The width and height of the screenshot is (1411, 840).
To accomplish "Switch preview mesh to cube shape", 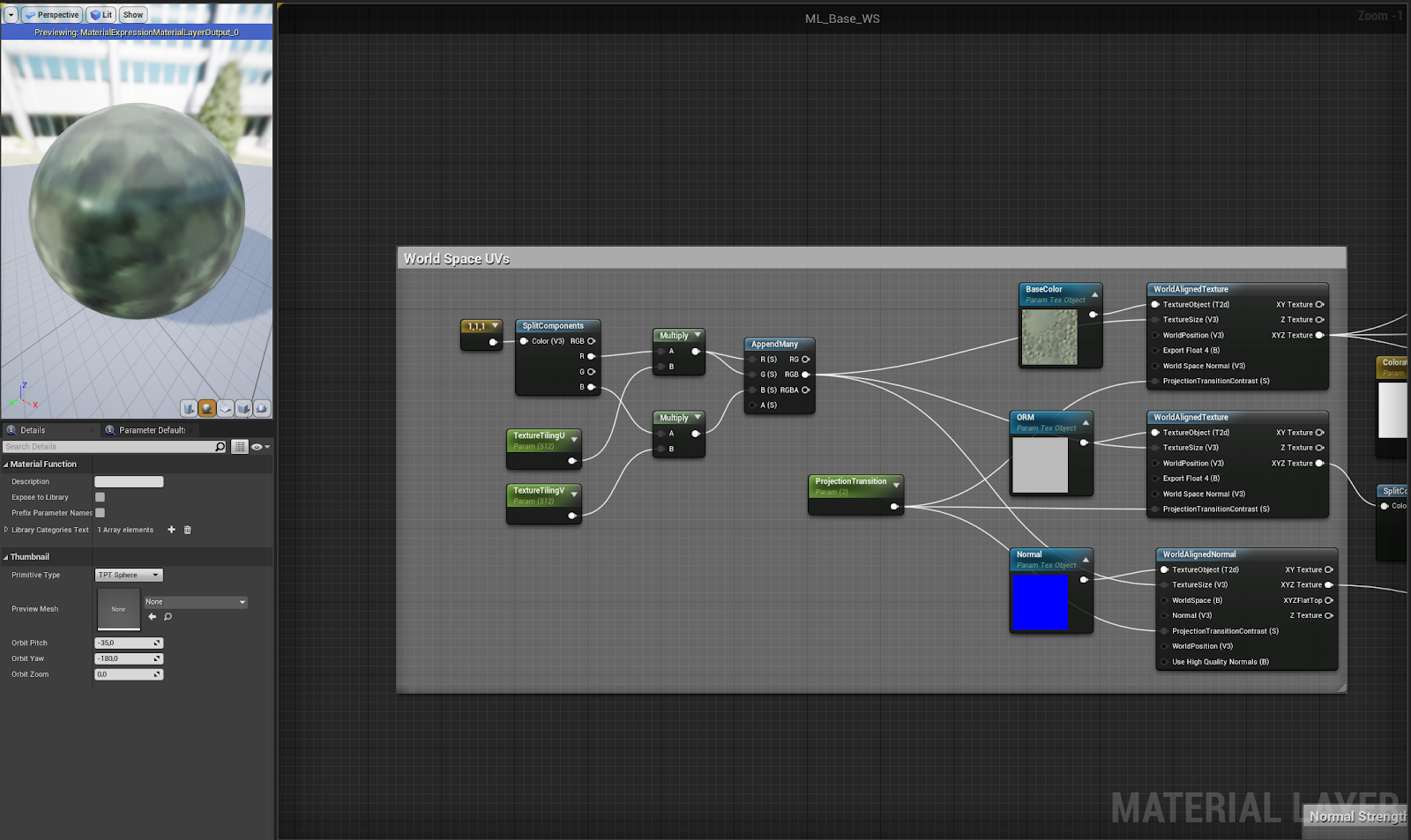I will pyautogui.click(x=243, y=408).
